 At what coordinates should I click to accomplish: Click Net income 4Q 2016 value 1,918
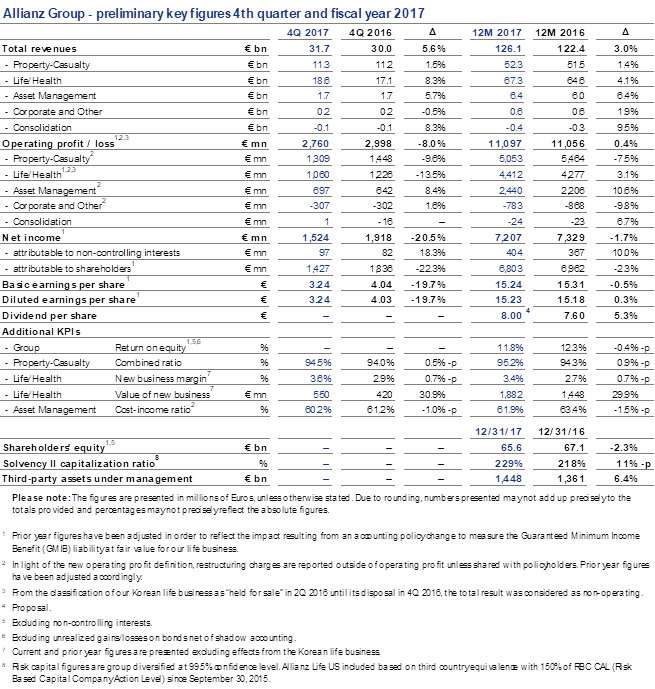(378, 238)
